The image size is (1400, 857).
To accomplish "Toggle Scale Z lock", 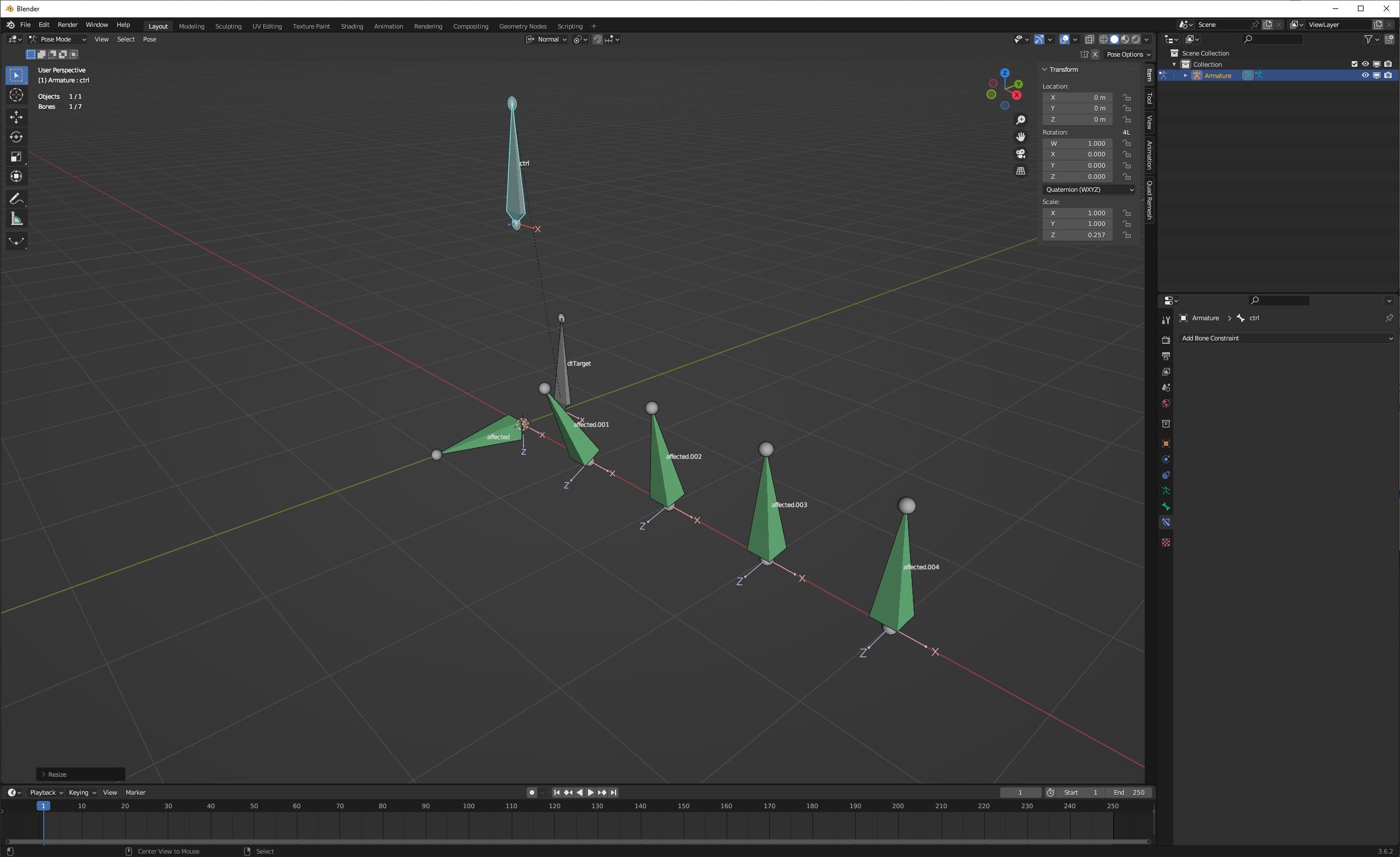I will click(1127, 235).
